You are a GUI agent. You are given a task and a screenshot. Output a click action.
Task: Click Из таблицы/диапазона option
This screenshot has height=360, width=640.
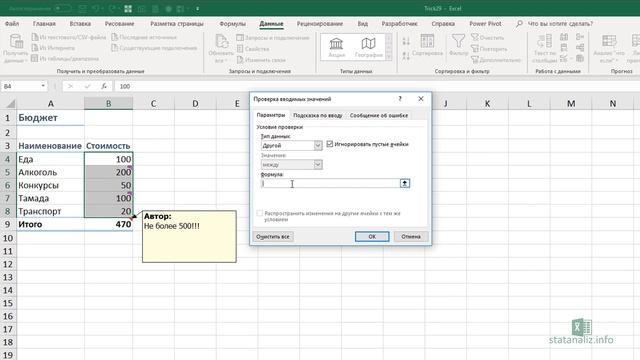pyautogui.click(x=65, y=58)
